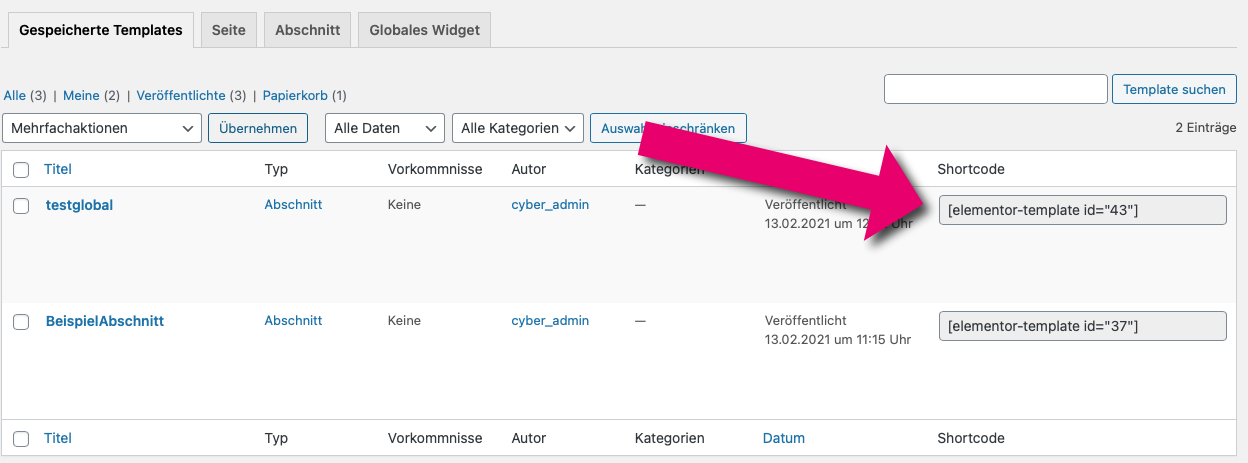Click the Übernehmen button
Viewport: 1248px width, 463px height.
[x=258, y=128]
